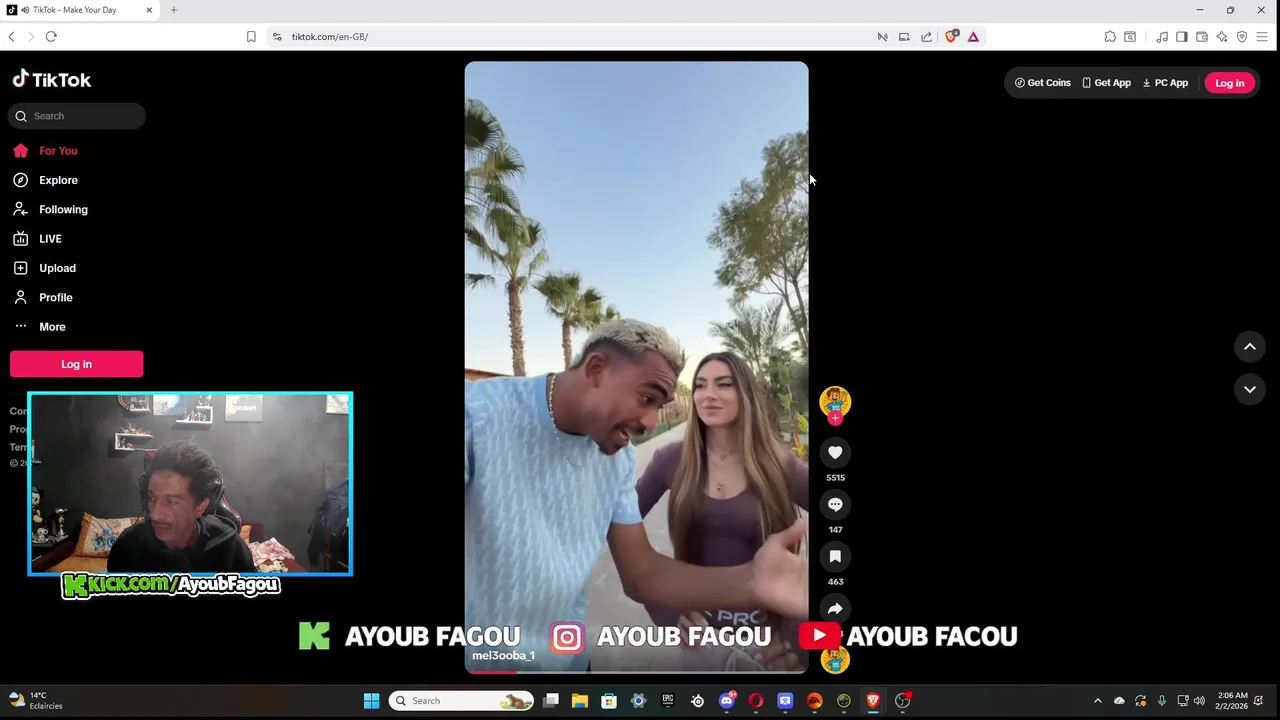Screen dimensions: 1280x720
Task: Open the taskbar microphone tray icon
Action: [x=1162, y=701]
